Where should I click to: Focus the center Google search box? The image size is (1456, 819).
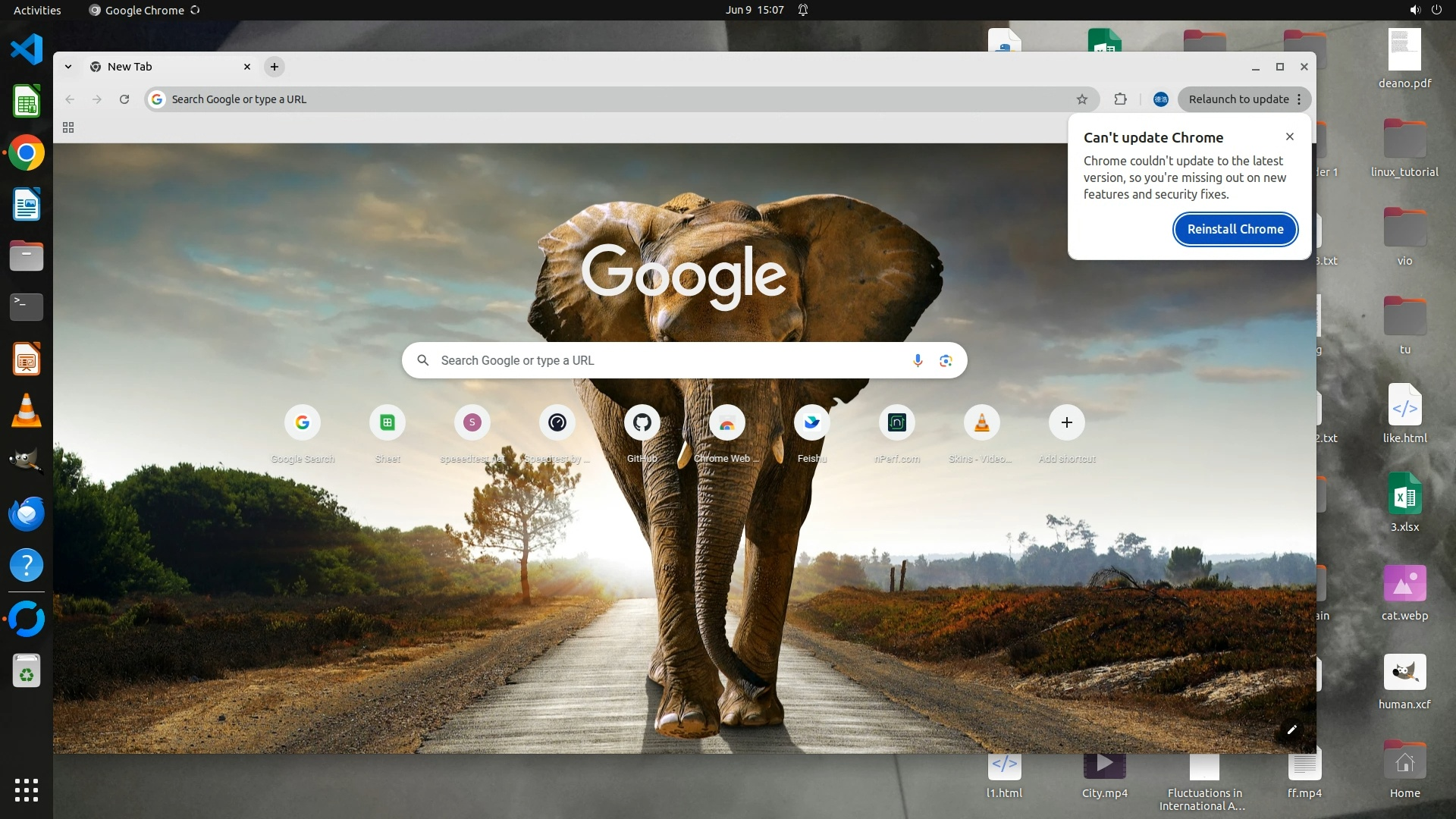667,360
